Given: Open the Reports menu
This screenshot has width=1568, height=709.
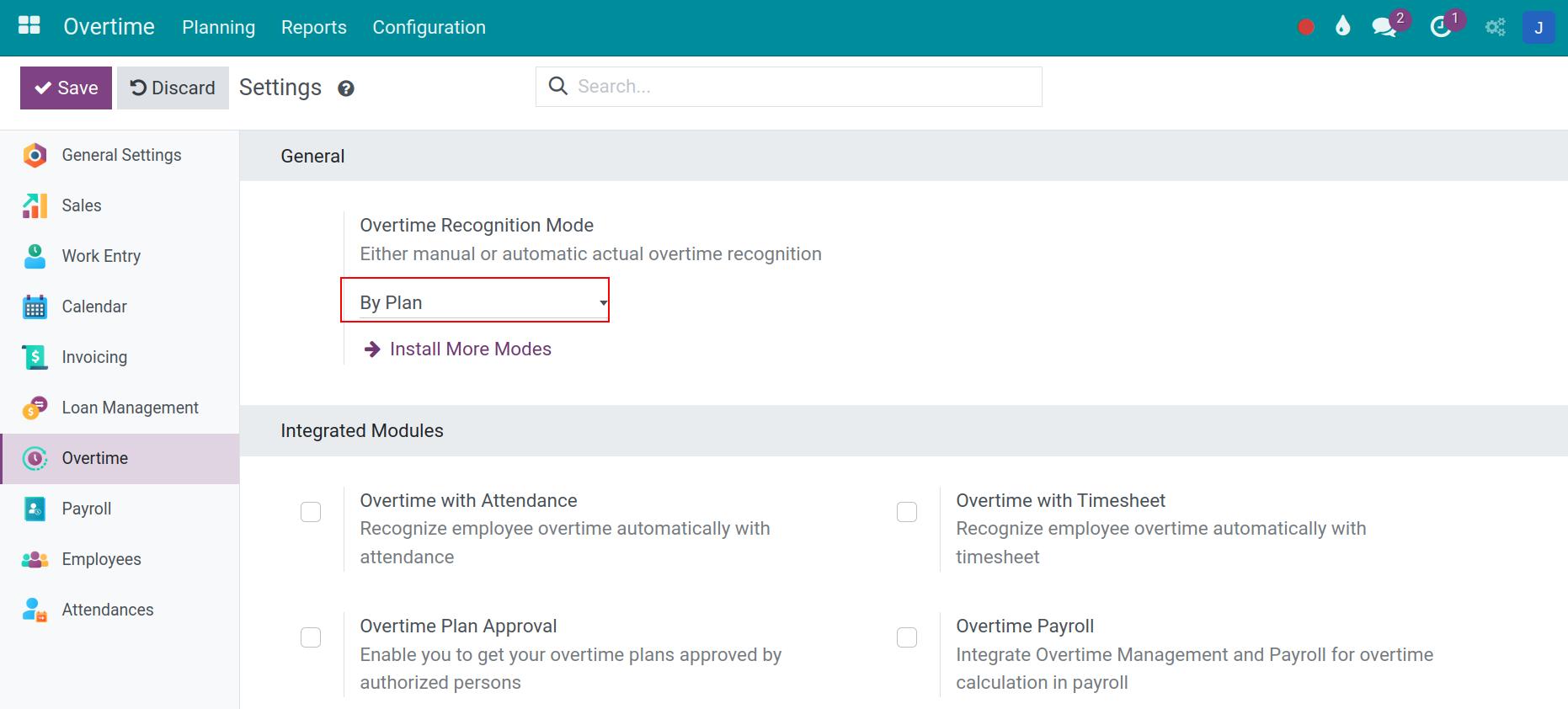Looking at the screenshot, I should (313, 28).
